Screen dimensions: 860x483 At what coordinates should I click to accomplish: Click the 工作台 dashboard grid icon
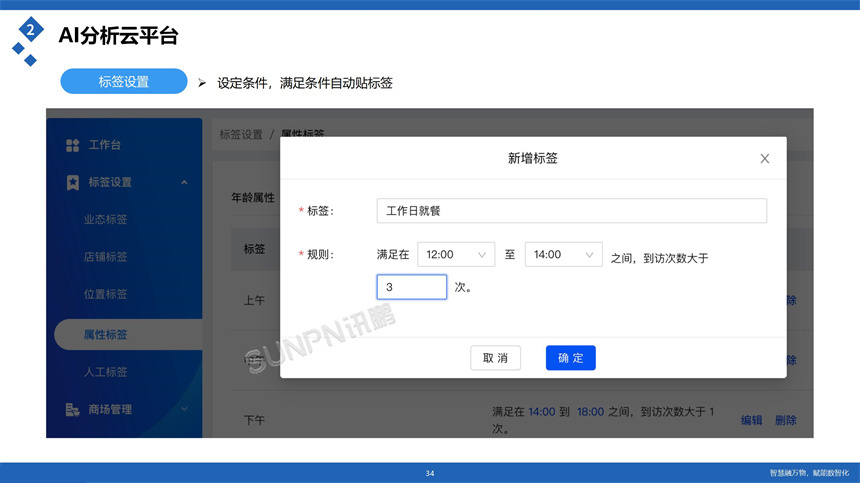(72, 145)
